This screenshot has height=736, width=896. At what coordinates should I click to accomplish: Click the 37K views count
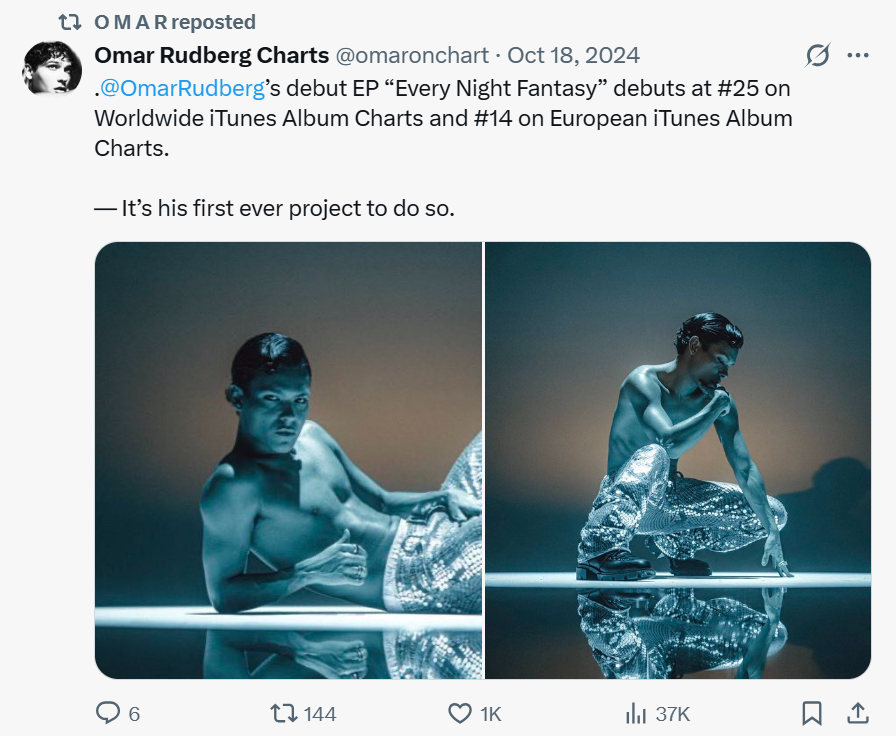tap(673, 714)
